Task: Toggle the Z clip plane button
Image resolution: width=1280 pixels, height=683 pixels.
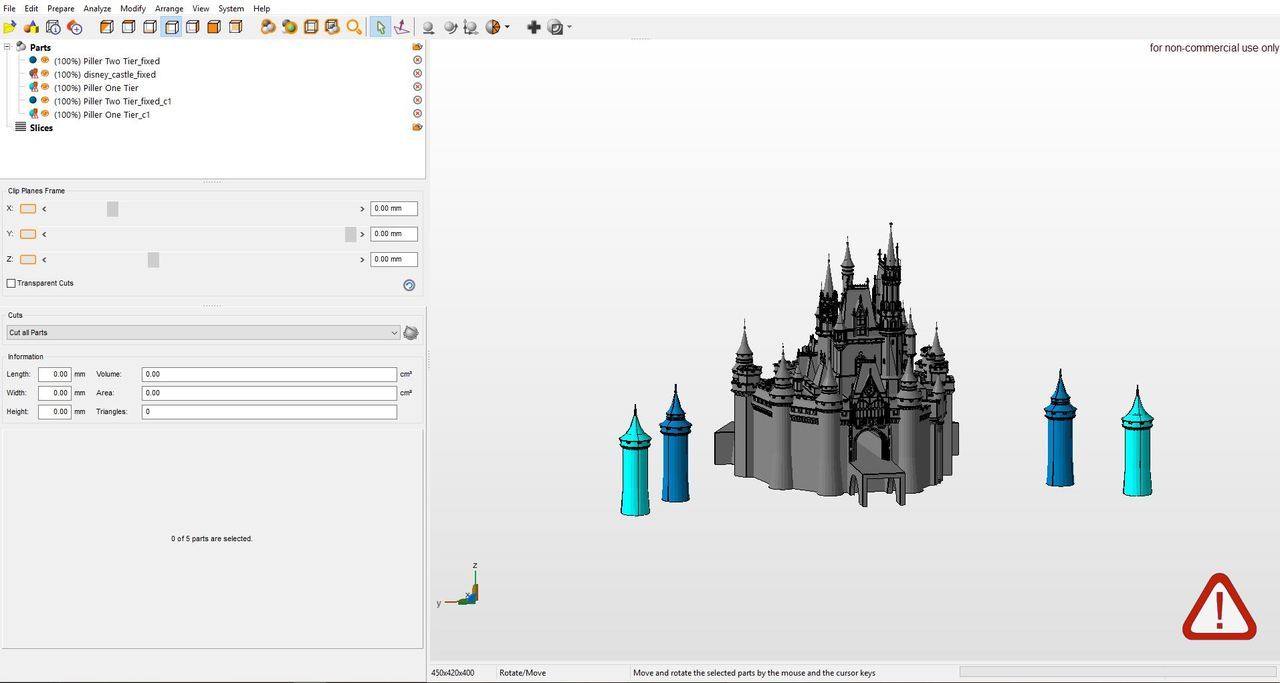Action: (28, 259)
